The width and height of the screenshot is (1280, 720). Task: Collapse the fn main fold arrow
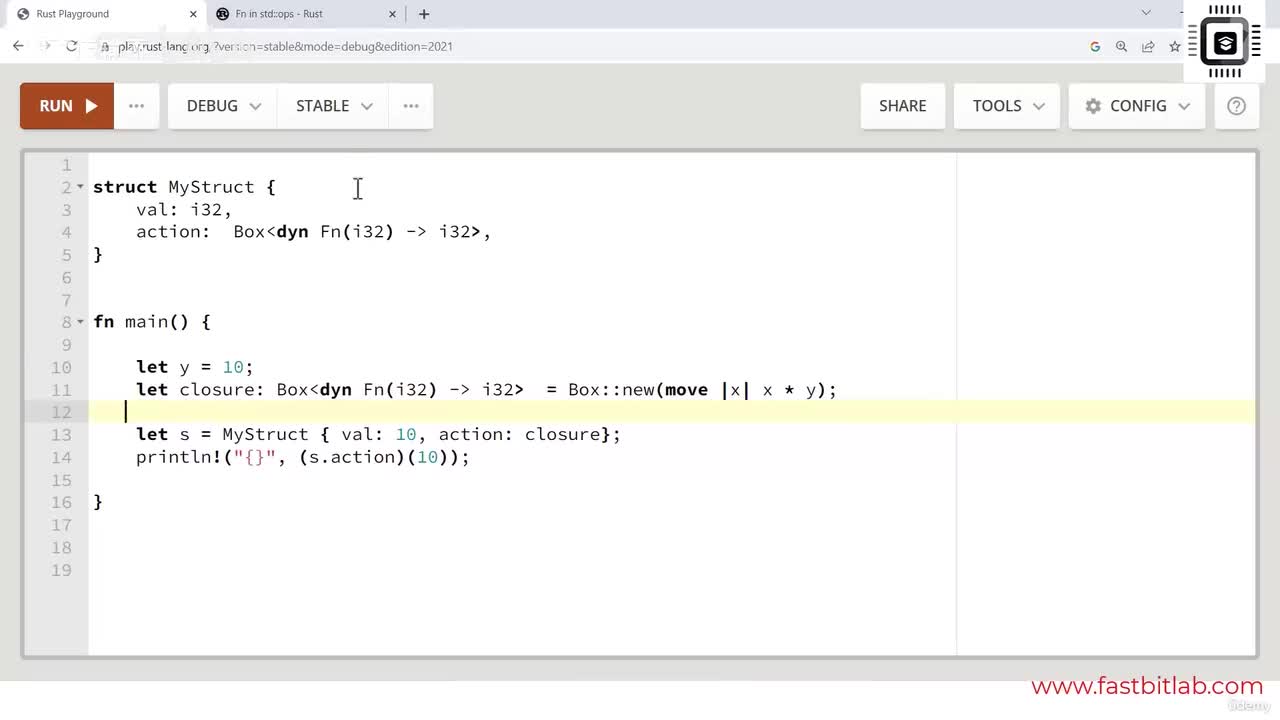point(80,322)
